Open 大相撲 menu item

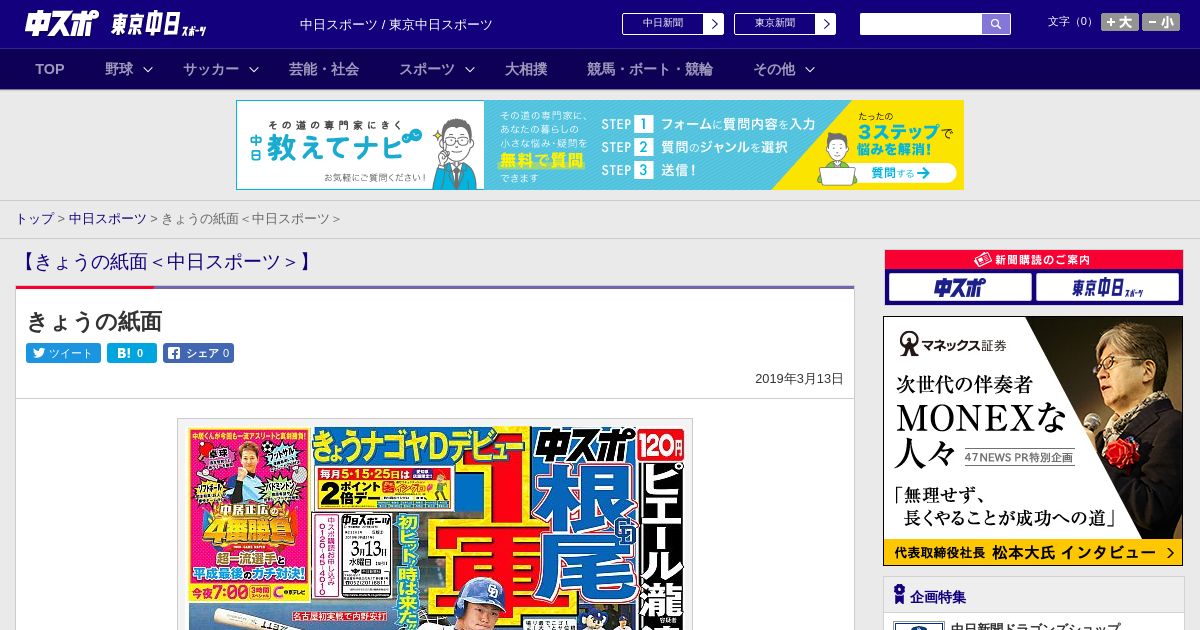tap(526, 69)
